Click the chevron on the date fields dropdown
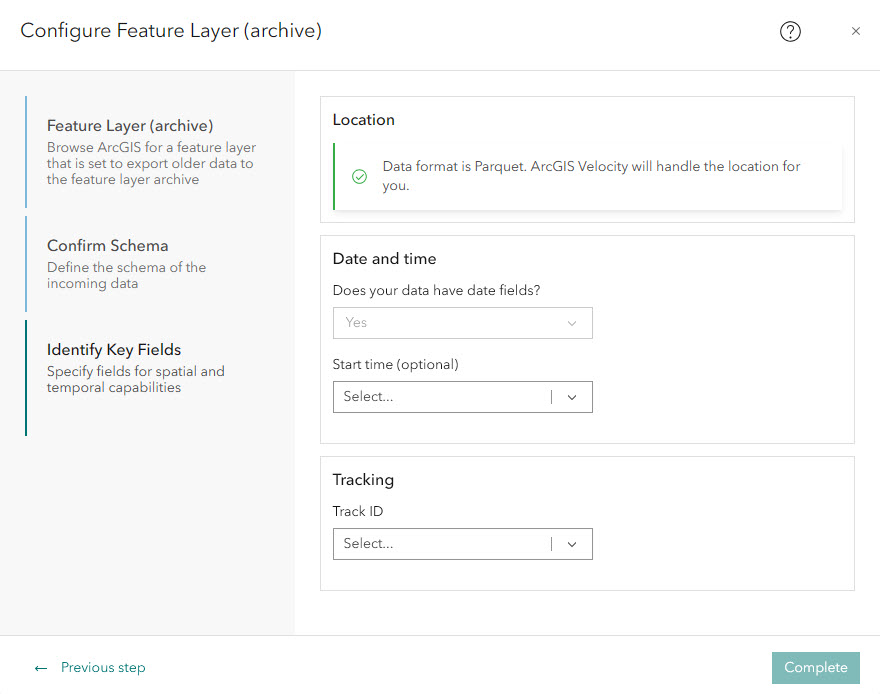880x694 pixels. click(572, 322)
